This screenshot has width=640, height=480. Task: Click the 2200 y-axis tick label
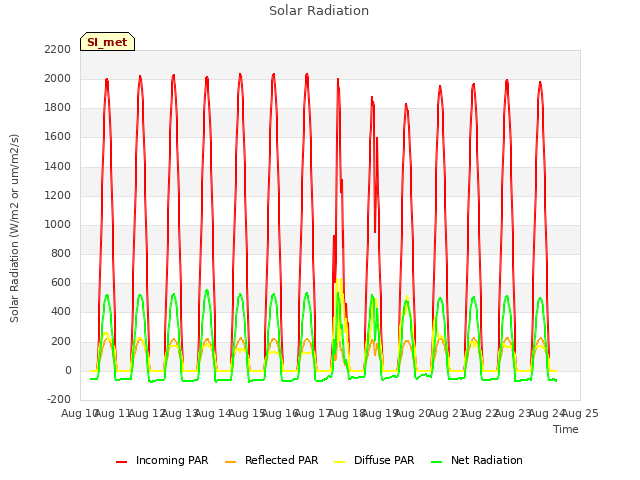(x=58, y=49)
